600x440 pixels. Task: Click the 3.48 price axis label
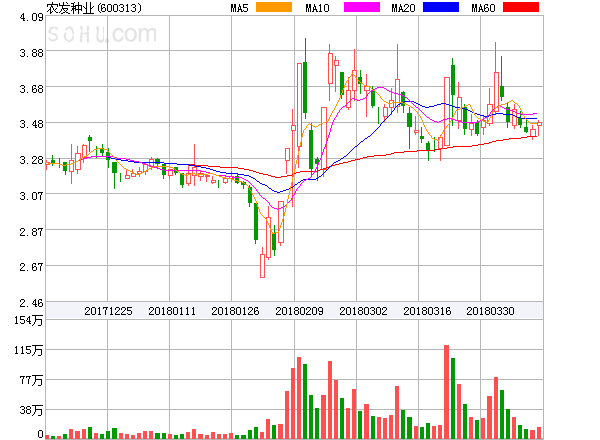pos(31,124)
